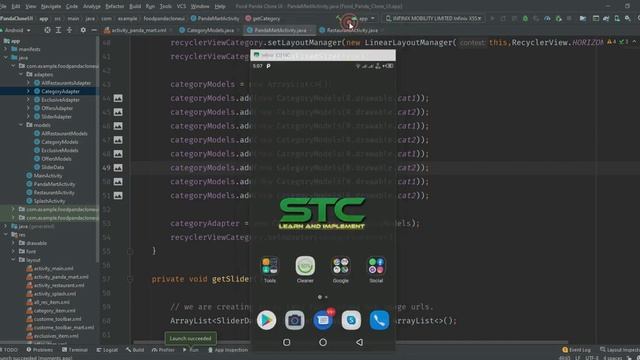Click the getCategory breadcrumb

click(263, 18)
